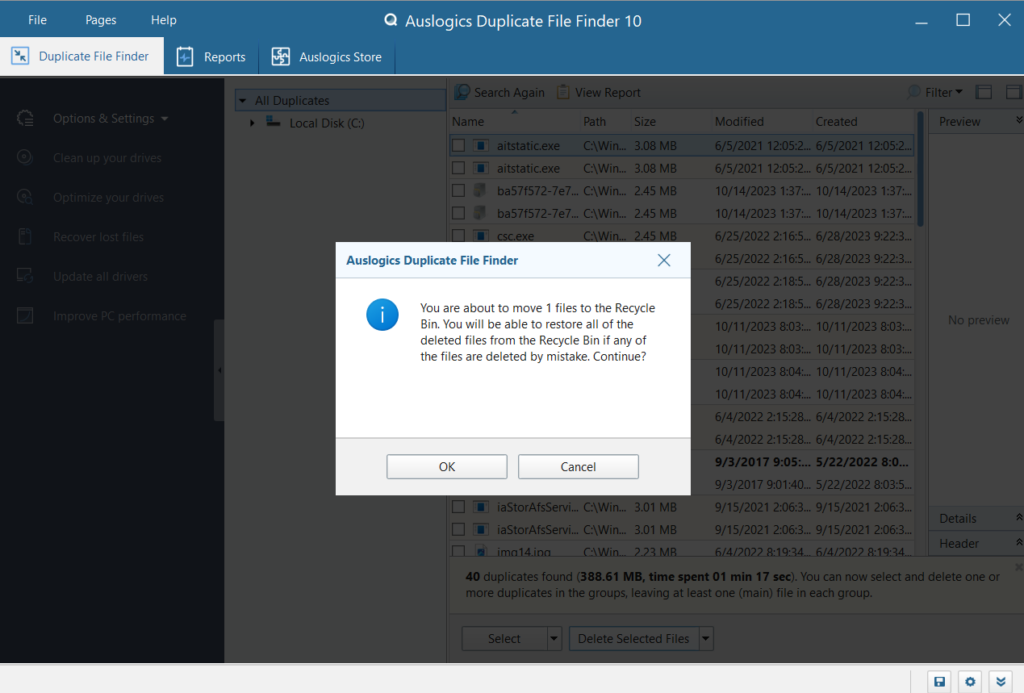Screen dimensions: 1024x693
Task: Cancel the Recycle Bin dialog
Action: (578, 466)
